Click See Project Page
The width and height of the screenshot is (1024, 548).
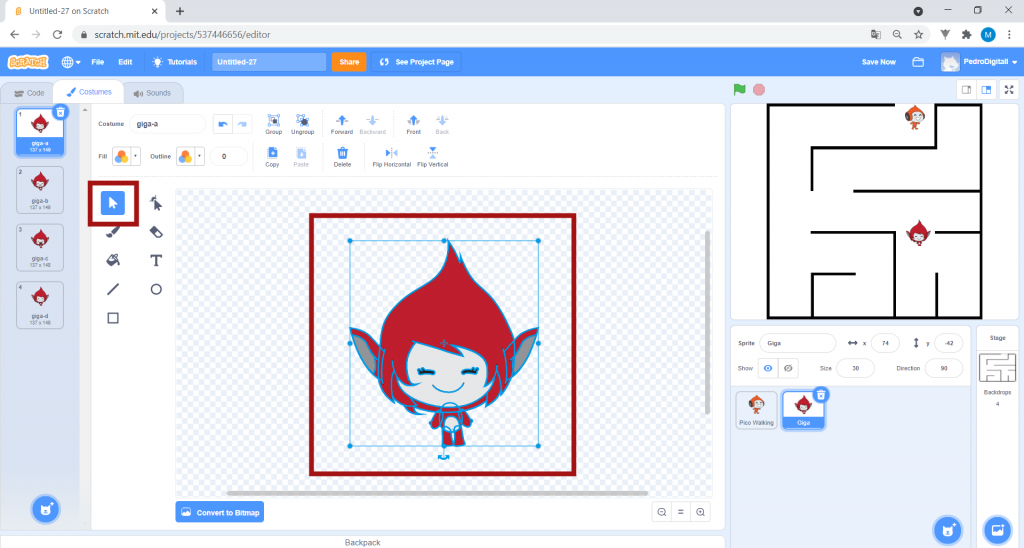pos(416,62)
